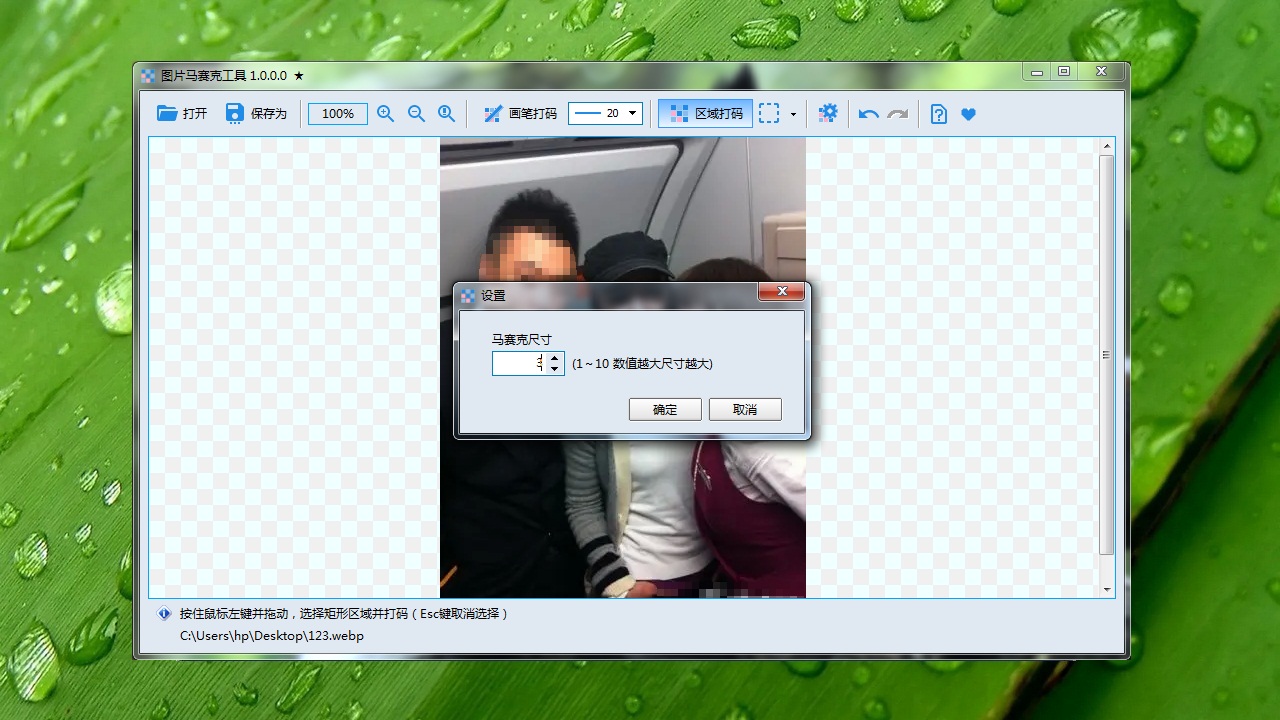Open an image file
This screenshot has width=1280, height=720.
point(181,113)
